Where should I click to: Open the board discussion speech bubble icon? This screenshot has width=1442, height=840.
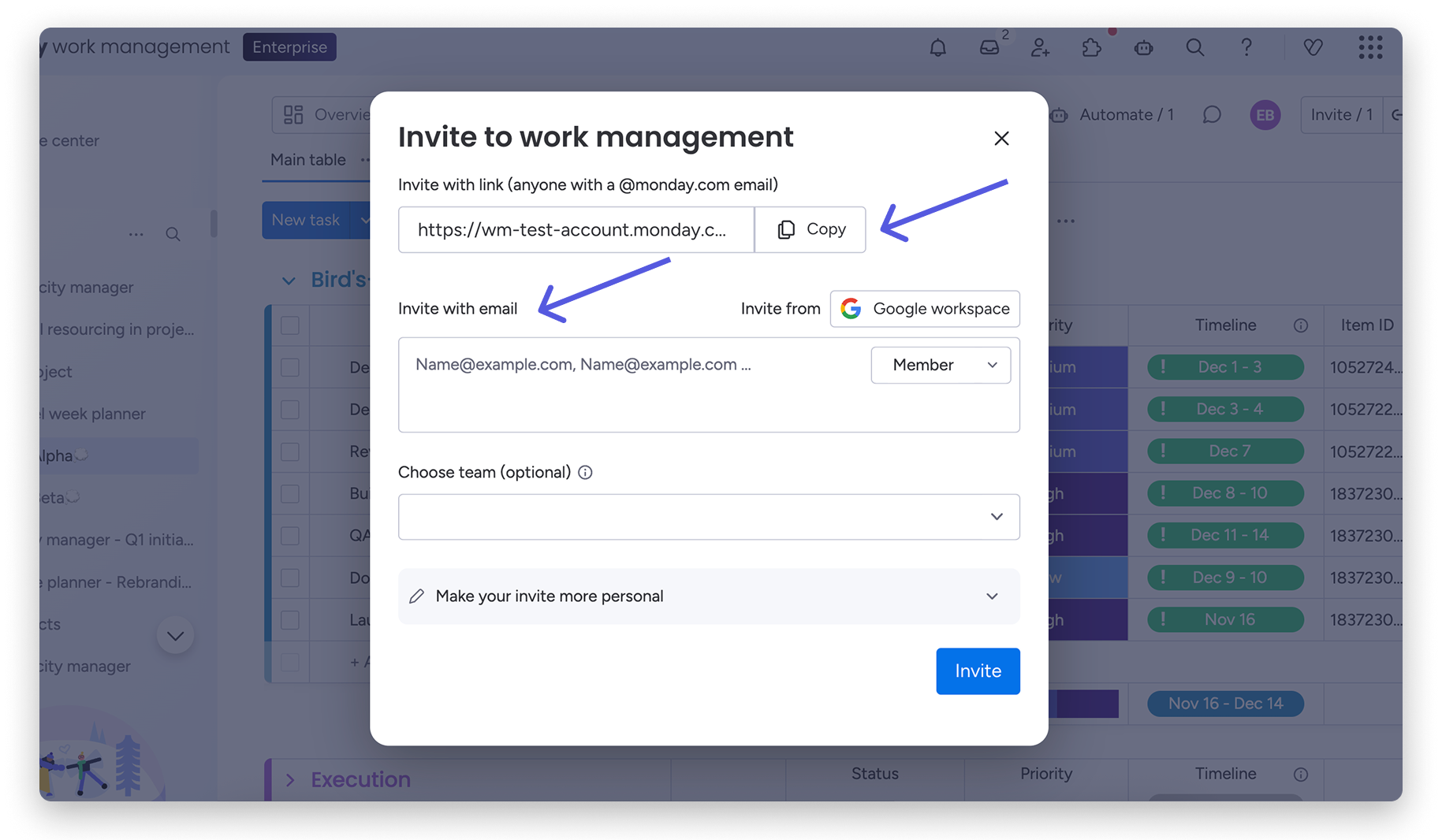(1212, 115)
